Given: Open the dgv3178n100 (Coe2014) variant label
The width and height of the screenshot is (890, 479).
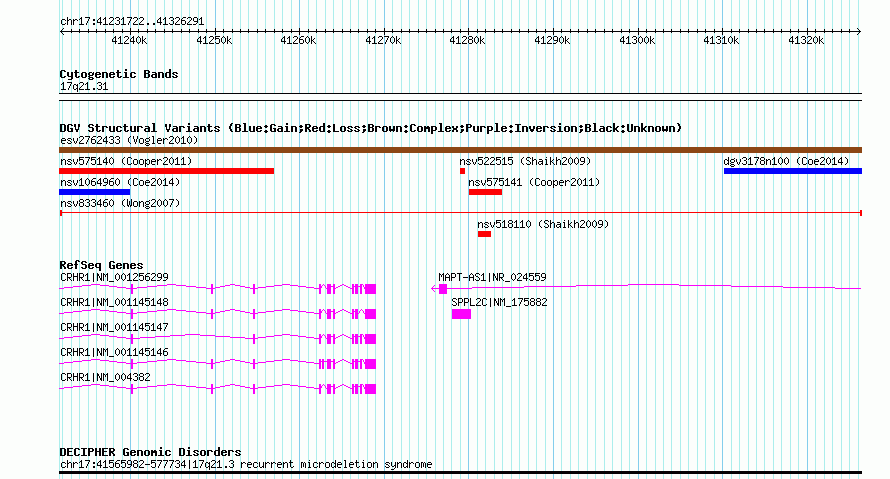Looking at the screenshot, I should 786,161.
